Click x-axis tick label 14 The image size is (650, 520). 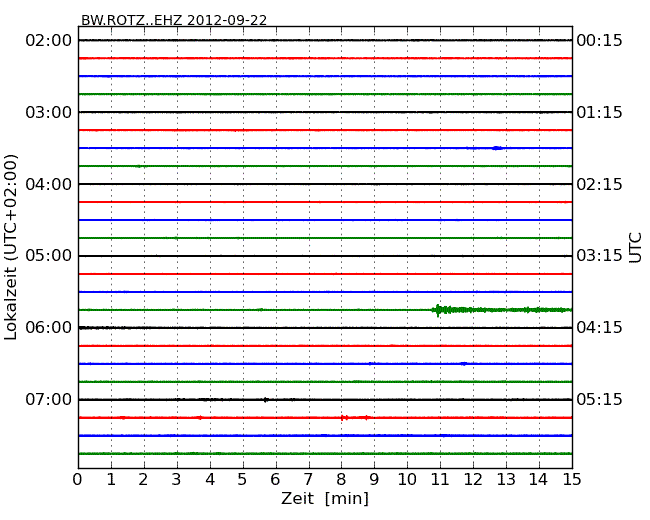(538, 480)
